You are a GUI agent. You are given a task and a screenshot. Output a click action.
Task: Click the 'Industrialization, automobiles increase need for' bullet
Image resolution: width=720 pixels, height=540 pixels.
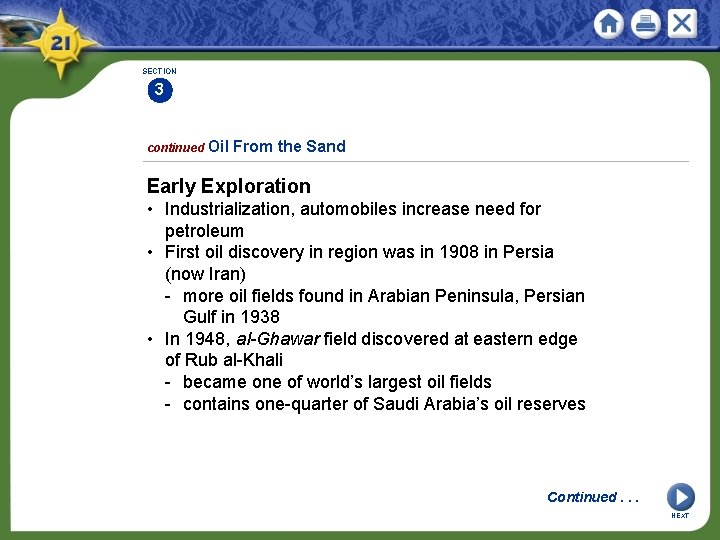[x=353, y=209]
